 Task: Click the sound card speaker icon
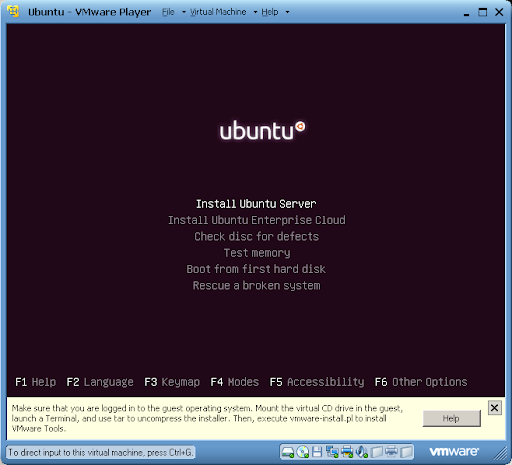362,452
